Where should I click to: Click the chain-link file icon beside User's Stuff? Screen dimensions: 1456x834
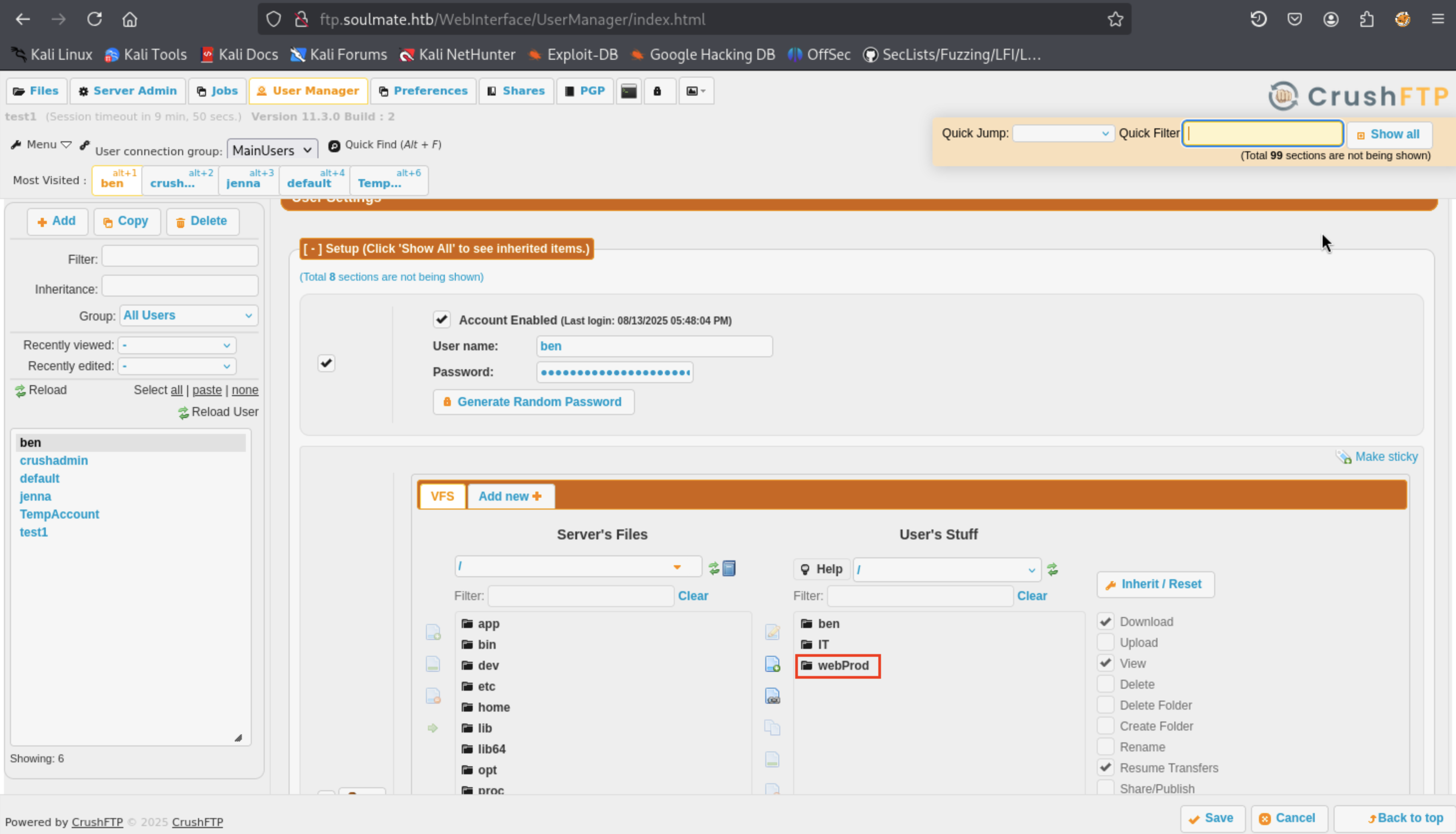772,696
